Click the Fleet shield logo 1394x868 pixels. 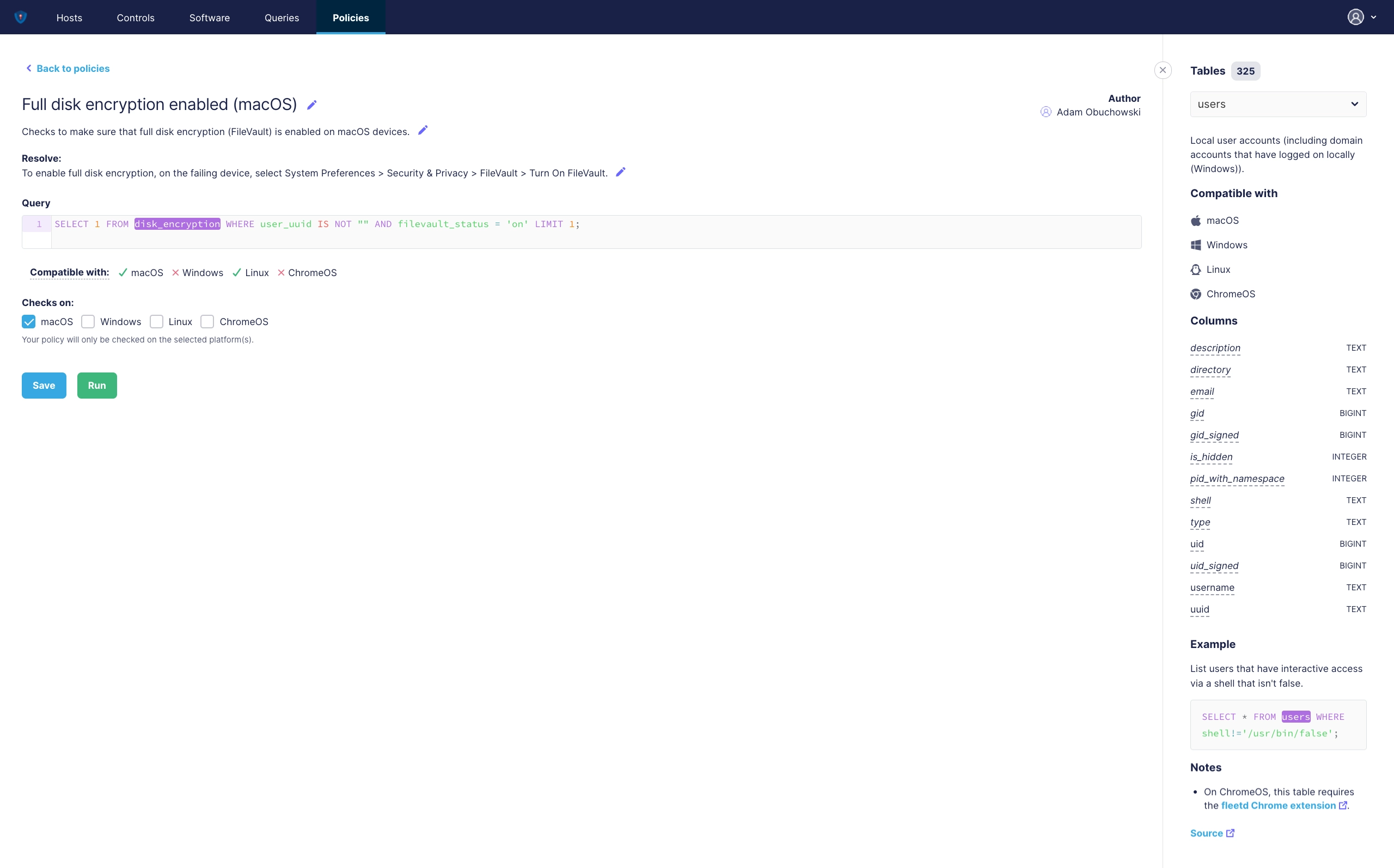pyautogui.click(x=21, y=17)
